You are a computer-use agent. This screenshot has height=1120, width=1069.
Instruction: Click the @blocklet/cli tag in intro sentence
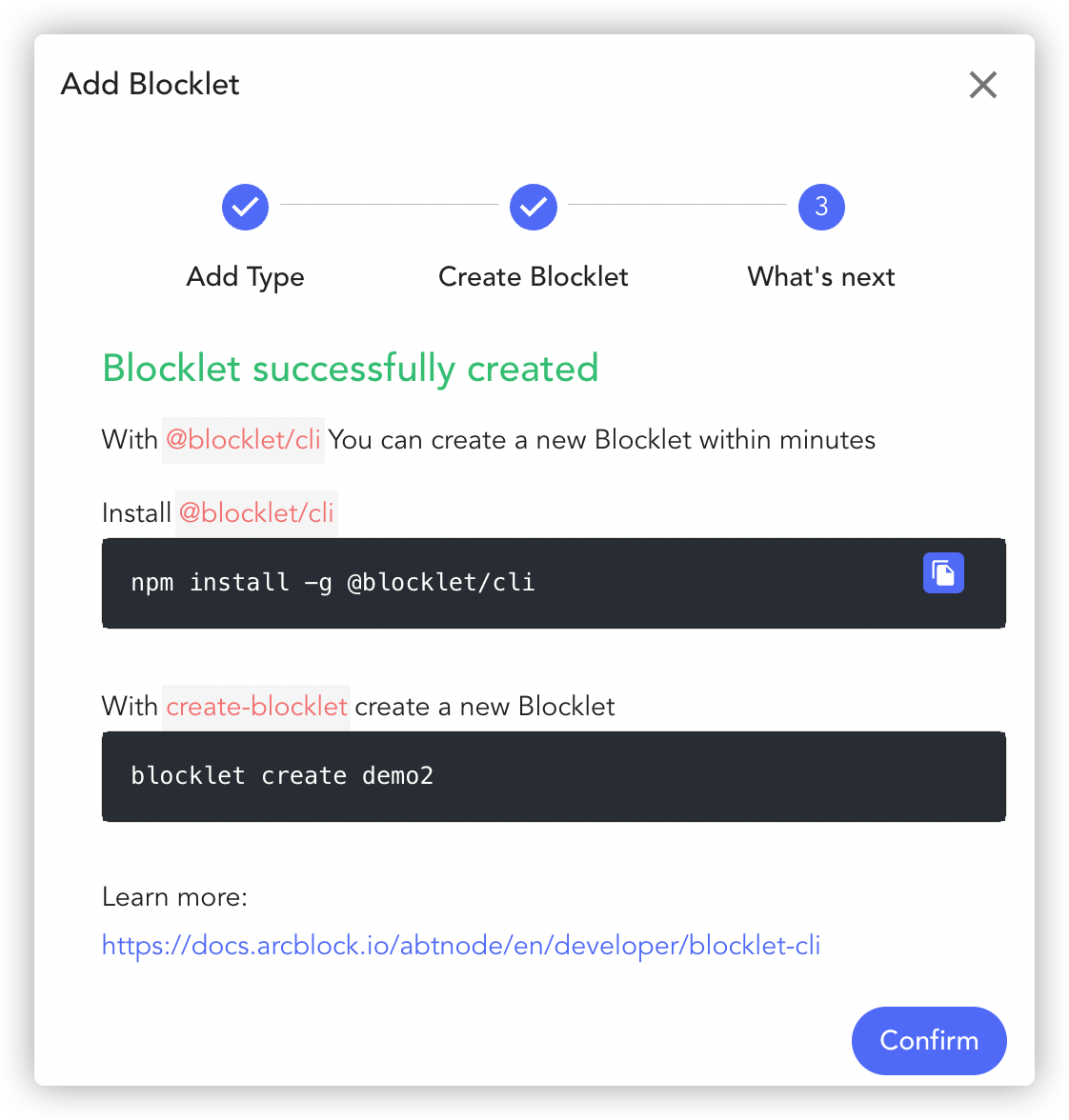(243, 440)
